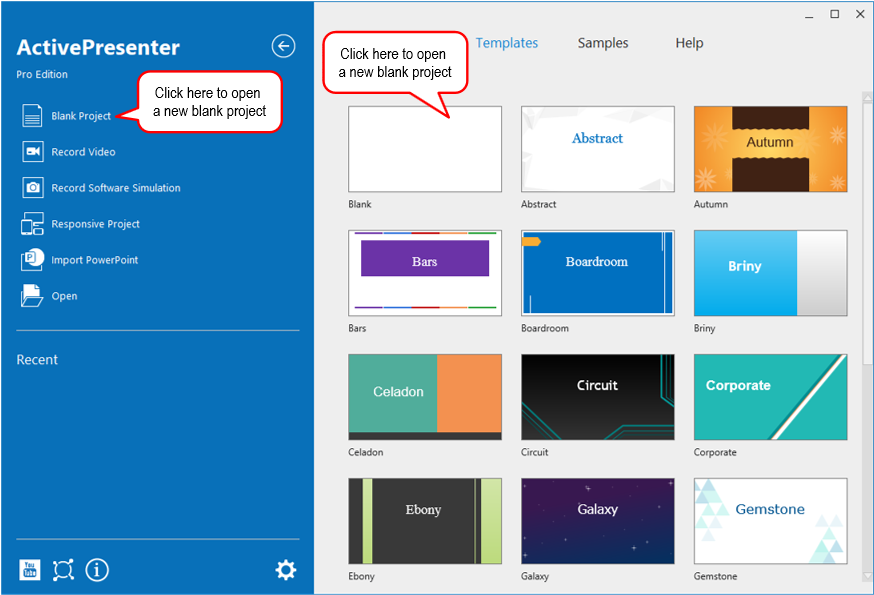Choose the Briny template thumbnail
874x595 pixels.
[770, 273]
